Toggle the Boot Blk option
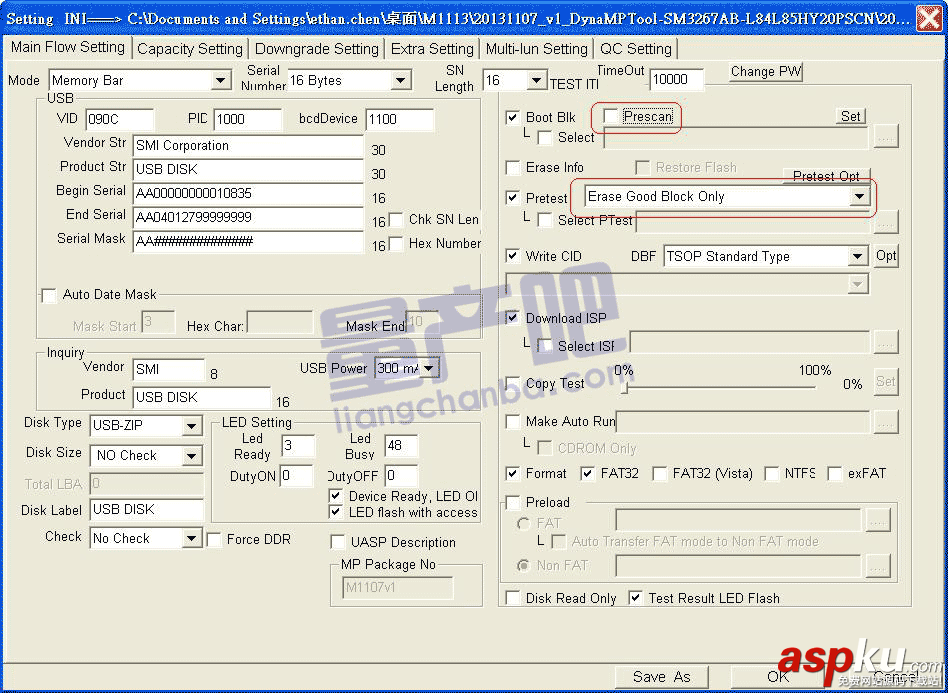The image size is (948, 693). (513, 116)
